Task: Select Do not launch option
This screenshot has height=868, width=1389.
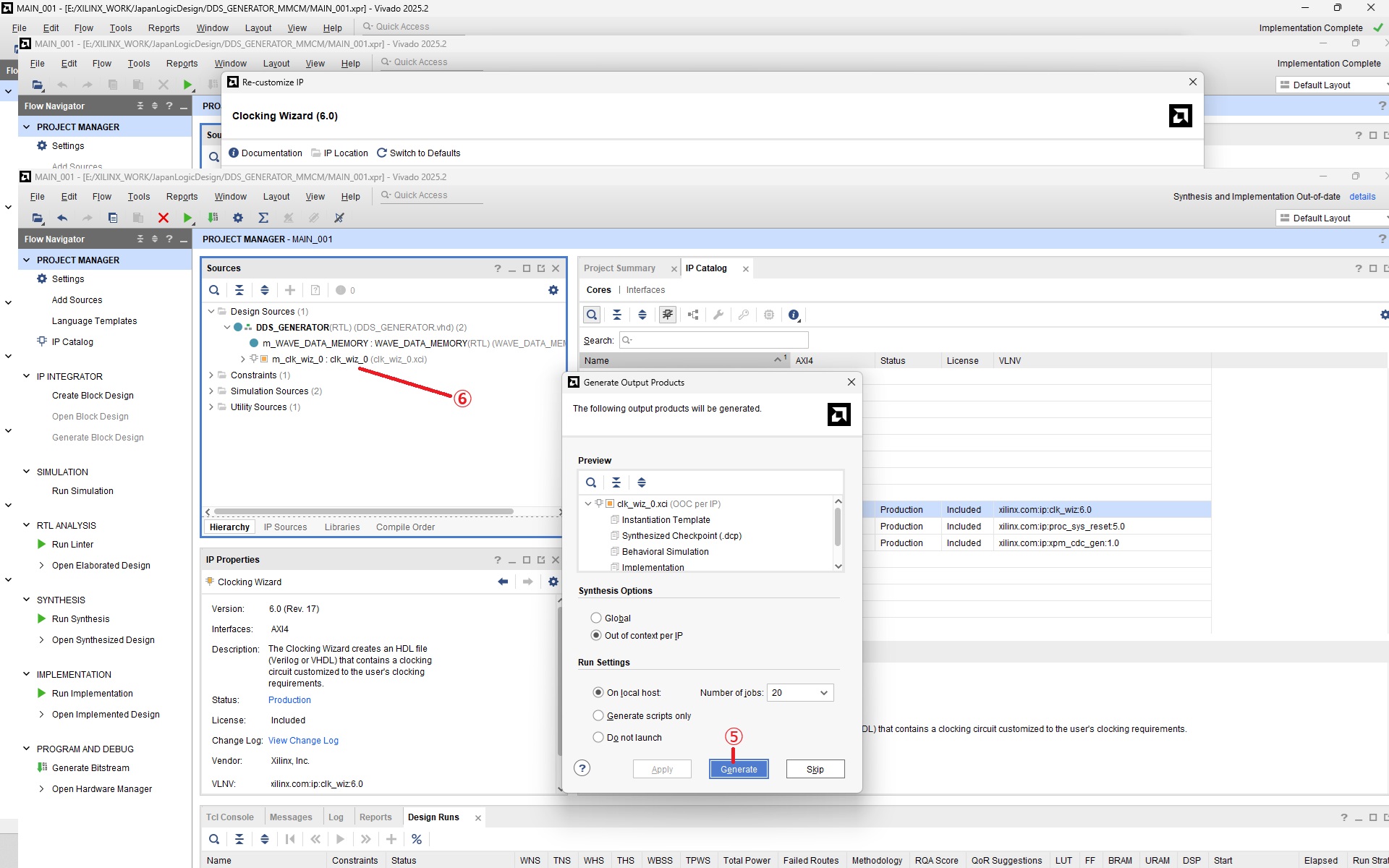Action: 598,737
